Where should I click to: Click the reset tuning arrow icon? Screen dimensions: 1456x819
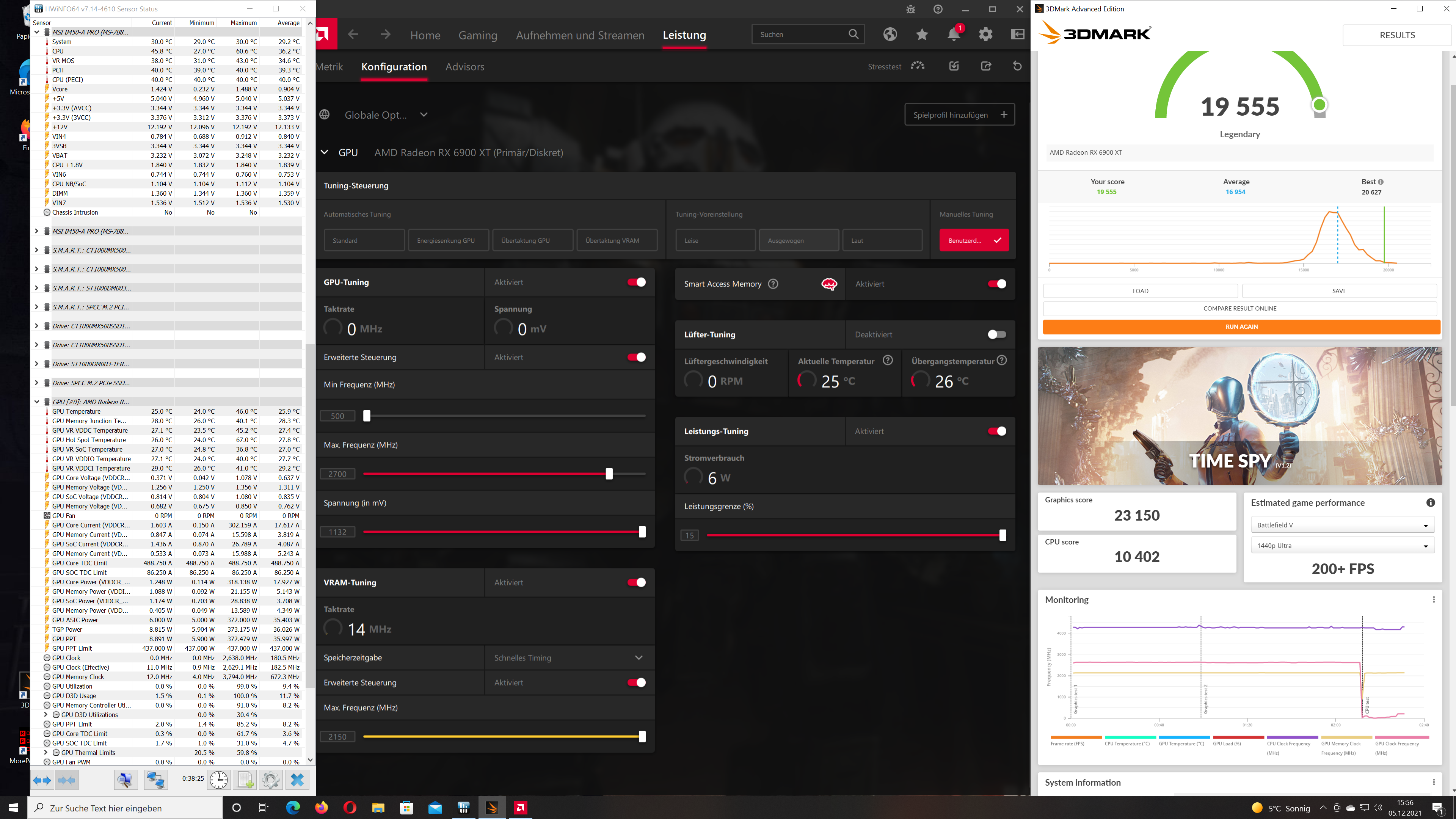(1017, 66)
